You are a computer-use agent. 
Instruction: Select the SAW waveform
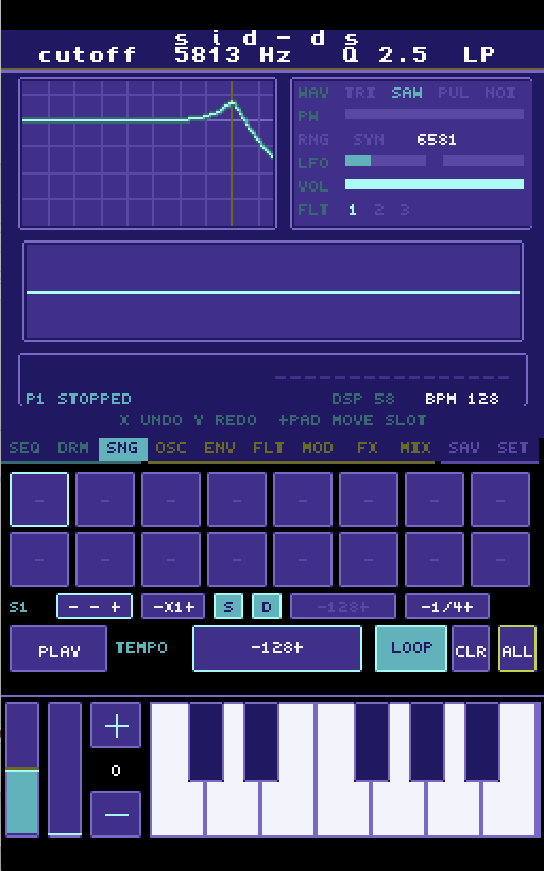click(407, 93)
